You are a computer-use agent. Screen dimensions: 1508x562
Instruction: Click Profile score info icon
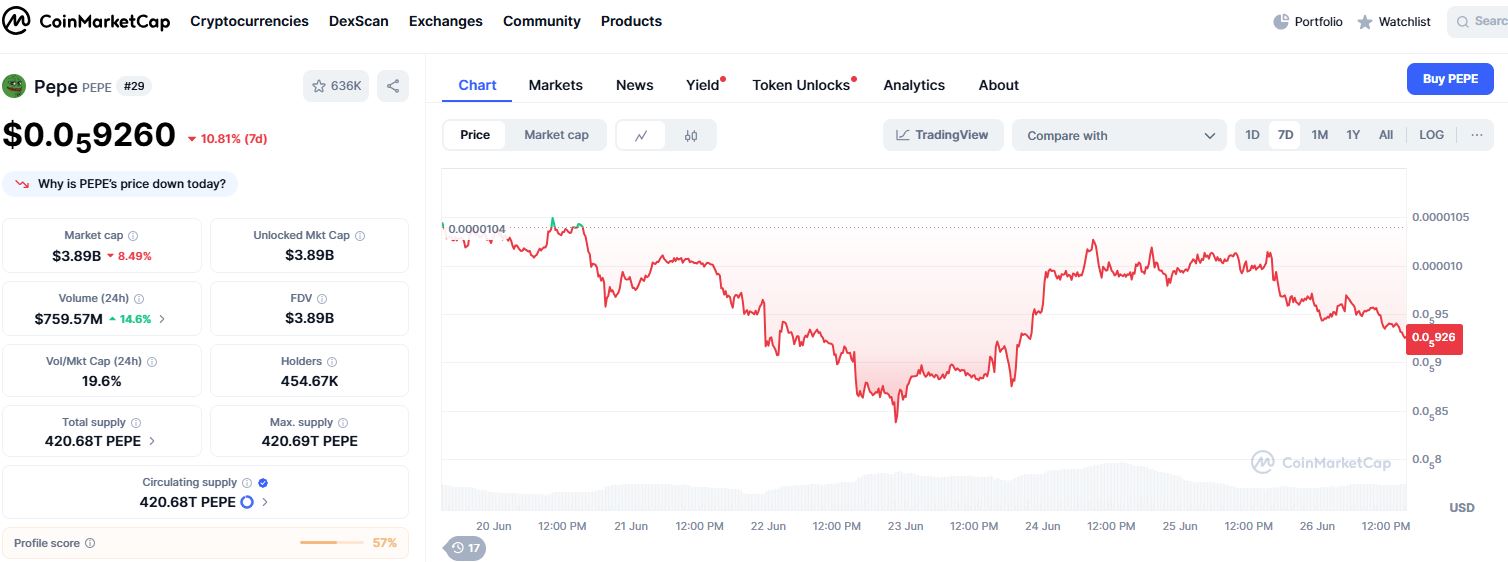90,543
